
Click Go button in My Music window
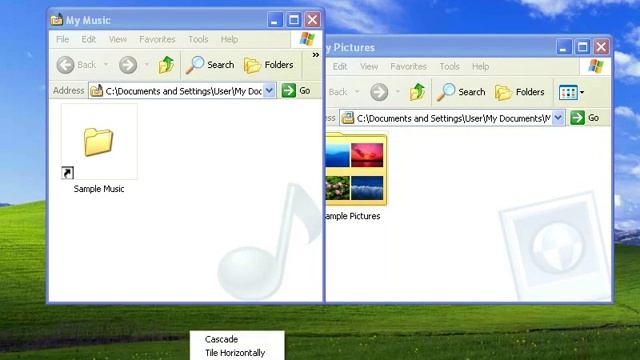(296, 91)
